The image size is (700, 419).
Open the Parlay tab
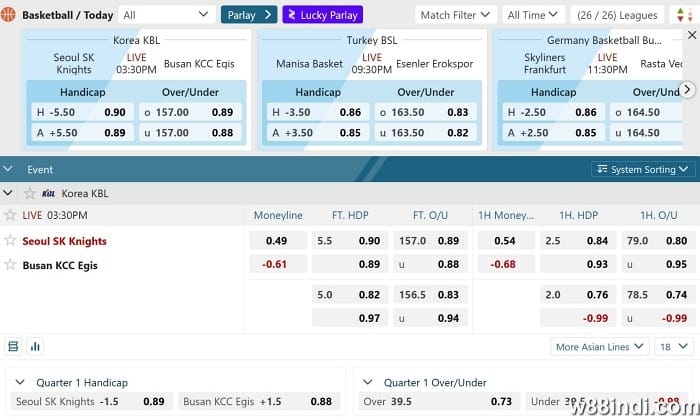[248, 15]
